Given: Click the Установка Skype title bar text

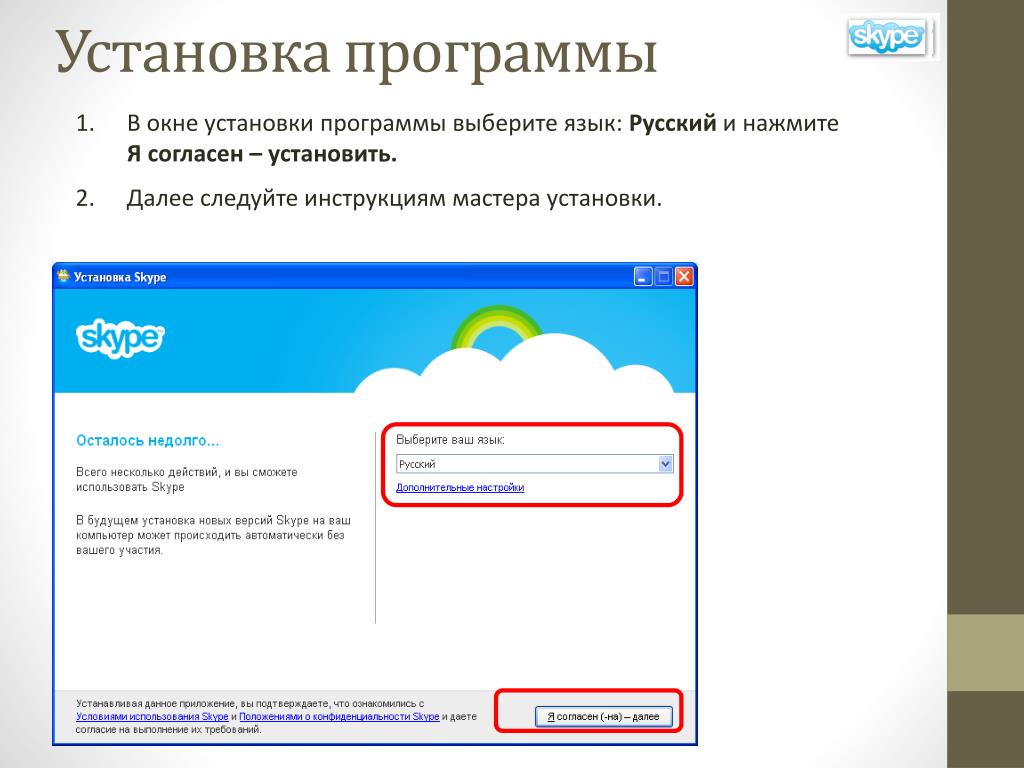Looking at the screenshot, I should (120, 277).
